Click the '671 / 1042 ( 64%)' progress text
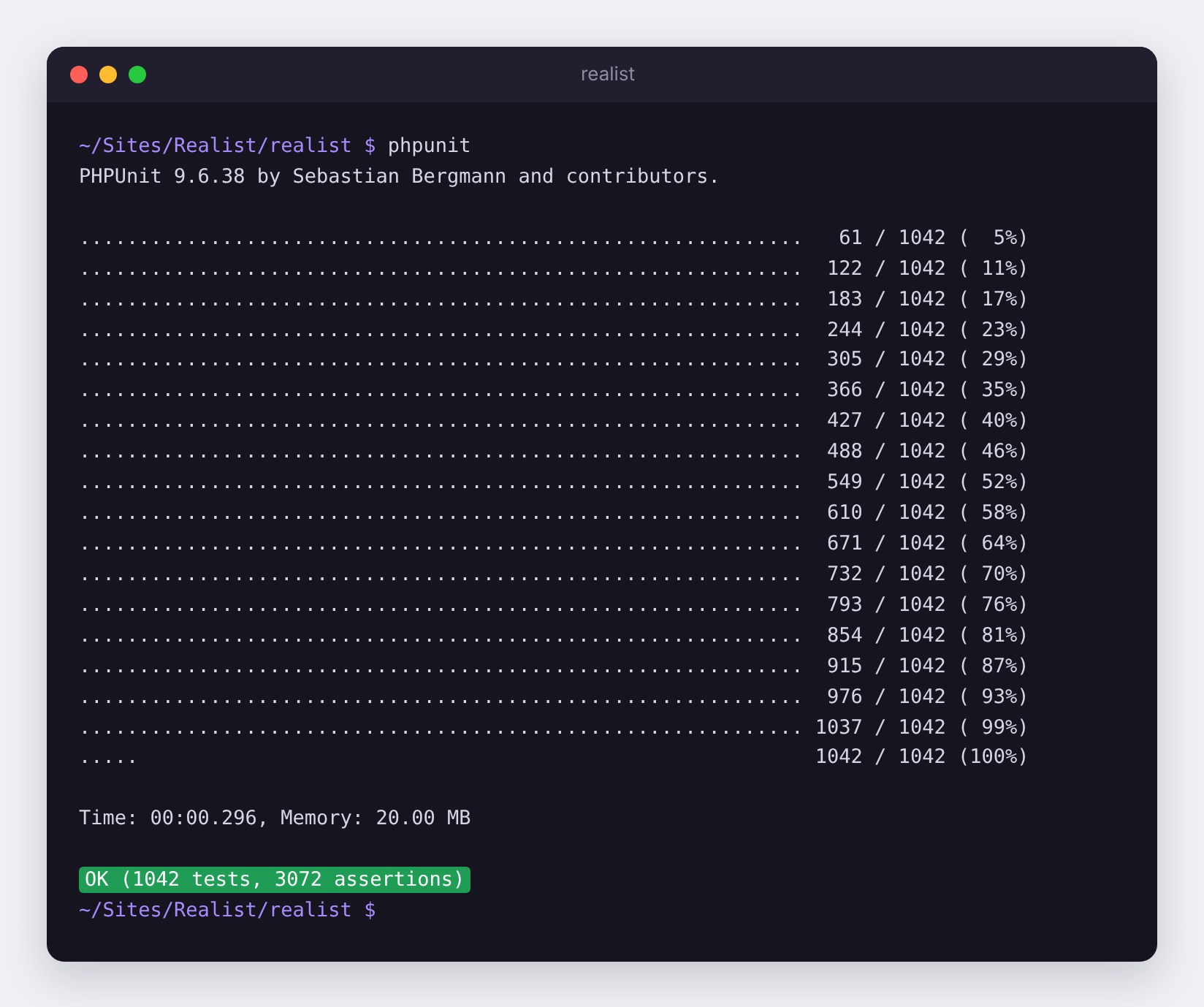Viewport: 1204px width, 1007px height. [x=927, y=543]
